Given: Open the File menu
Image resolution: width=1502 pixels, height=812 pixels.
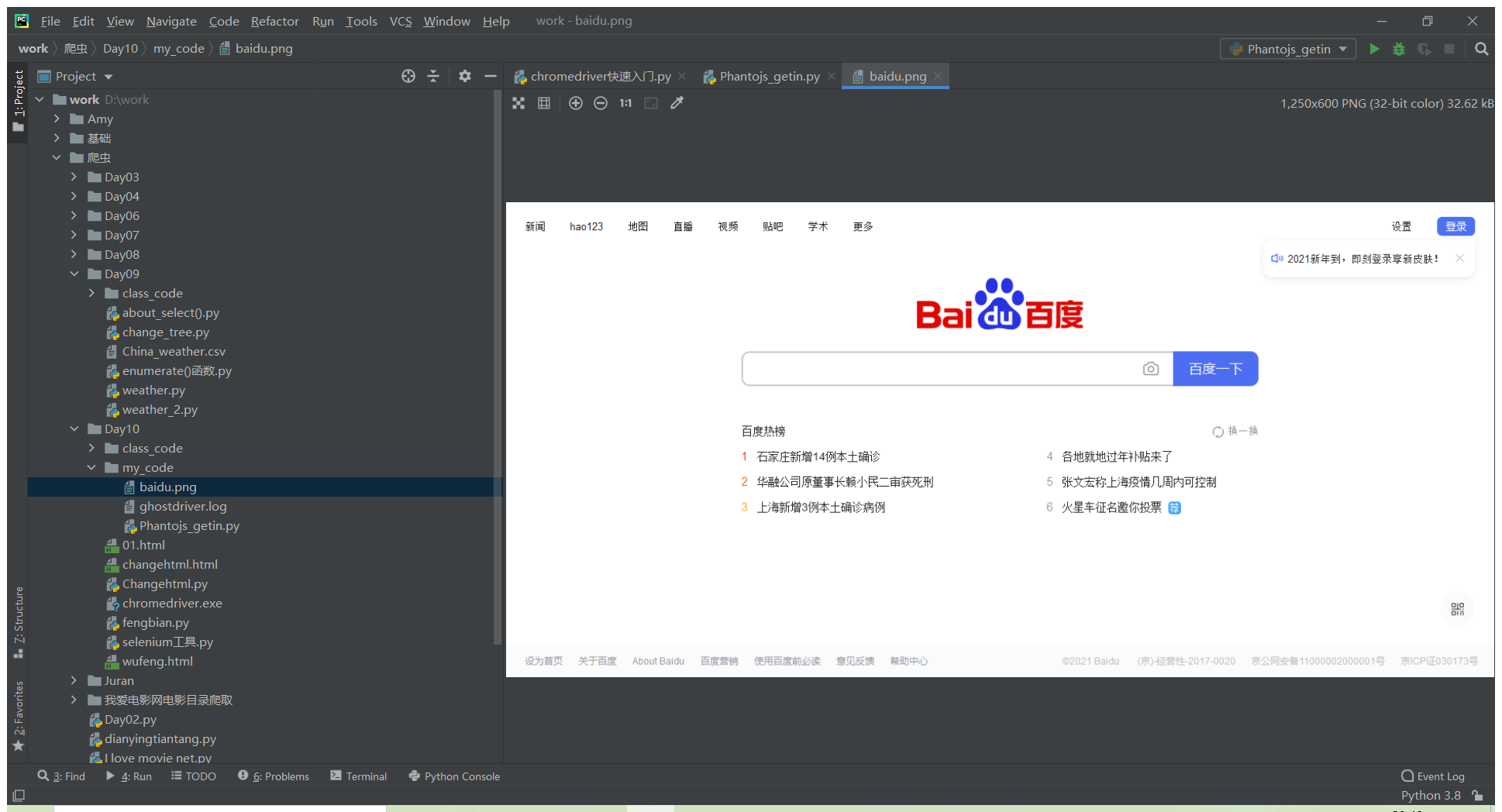Looking at the screenshot, I should coord(50,21).
